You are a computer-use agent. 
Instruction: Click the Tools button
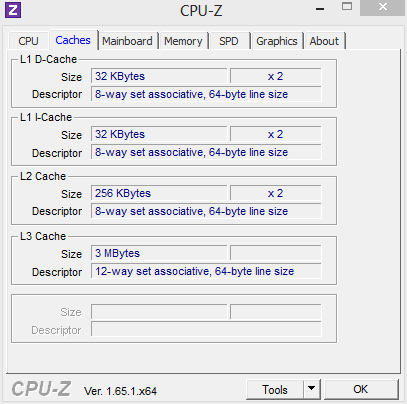pos(275,389)
